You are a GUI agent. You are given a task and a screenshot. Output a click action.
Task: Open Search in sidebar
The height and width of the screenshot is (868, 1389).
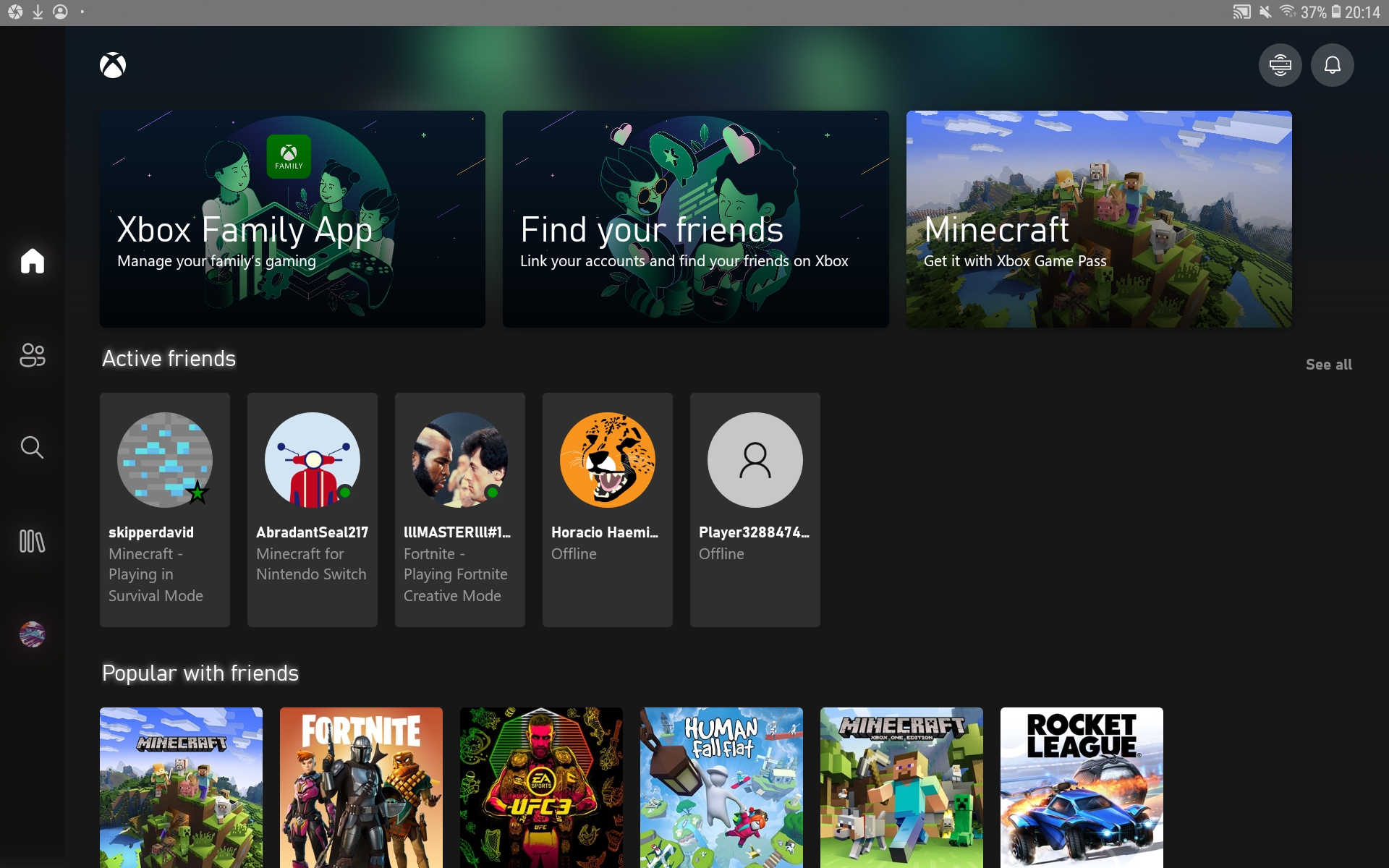point(33,447)
